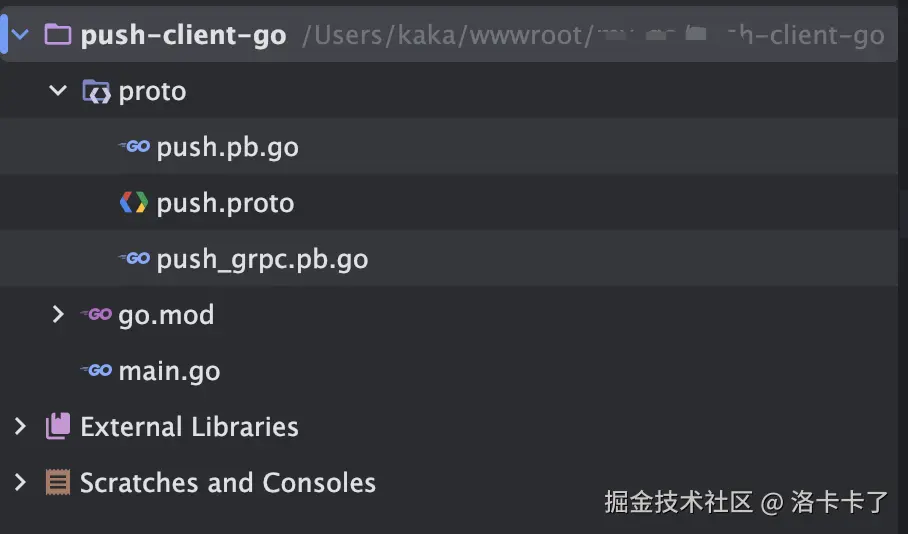Click the protobuf icon beside push.proto
908x534 pixels.
(x=134, y=203)
